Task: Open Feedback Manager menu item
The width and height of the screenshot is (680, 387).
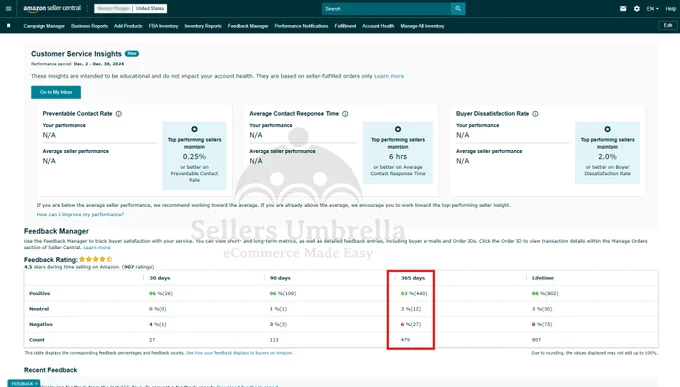Action: point(248,26)
